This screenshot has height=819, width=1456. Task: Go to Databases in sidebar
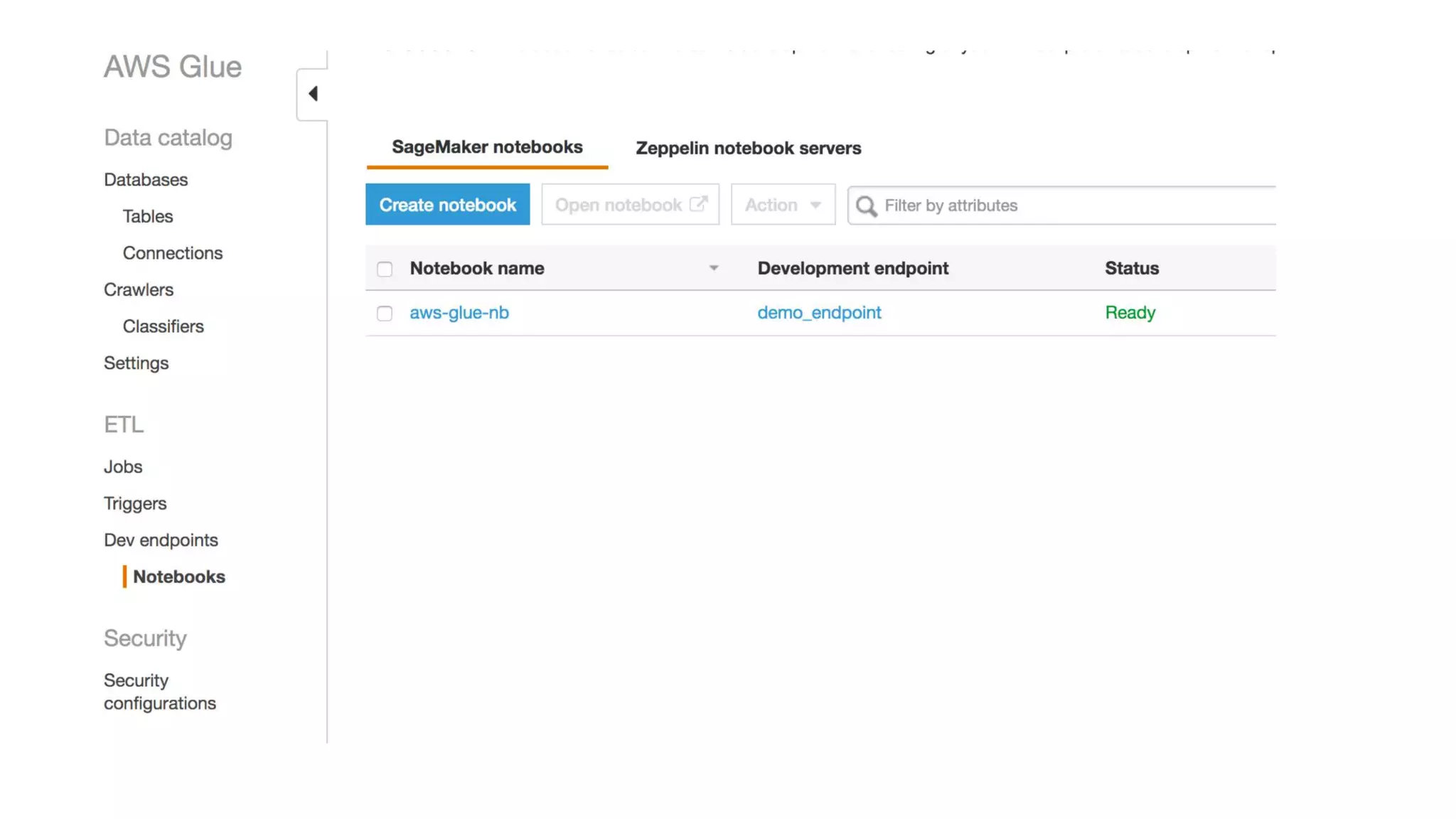146,180
